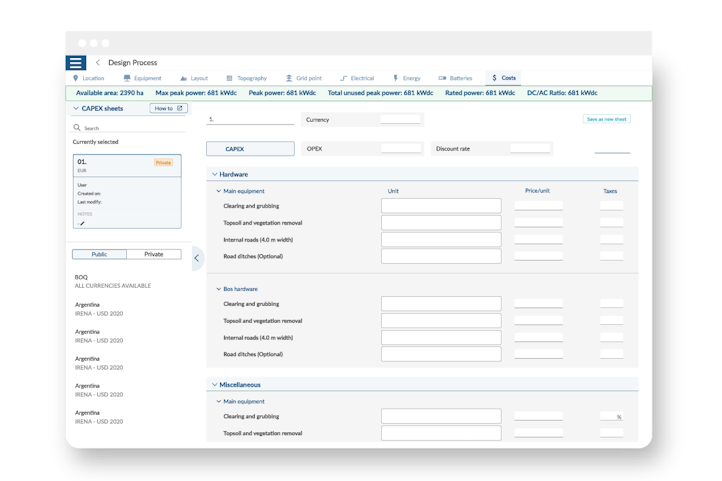Select the CAPEX button
This screenshot has width=722, height=481.
[x=250, y=149]
